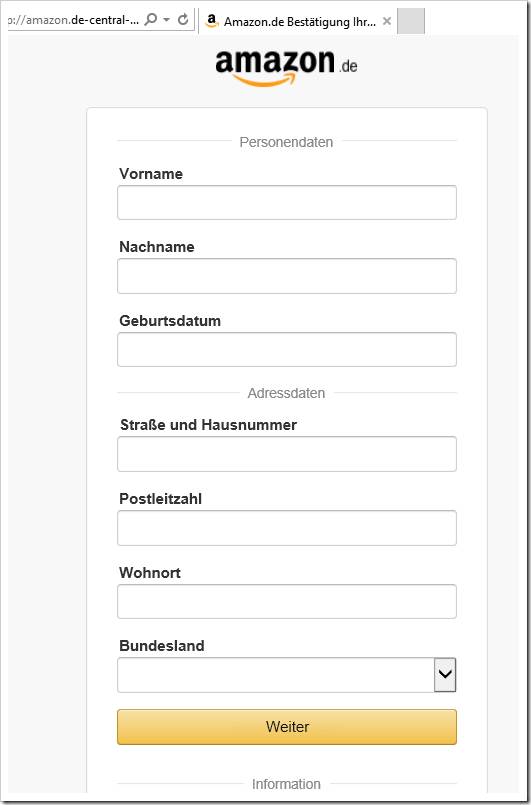Click the Straße und Hausnummer field
The width and height of the screenshot is (531, 805).
287,454
